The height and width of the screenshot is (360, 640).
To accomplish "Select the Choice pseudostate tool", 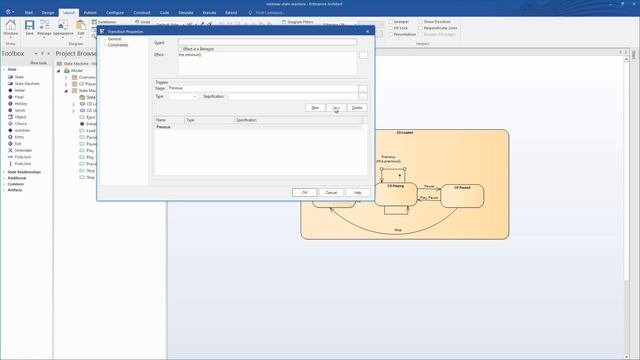I will [17, 124].
